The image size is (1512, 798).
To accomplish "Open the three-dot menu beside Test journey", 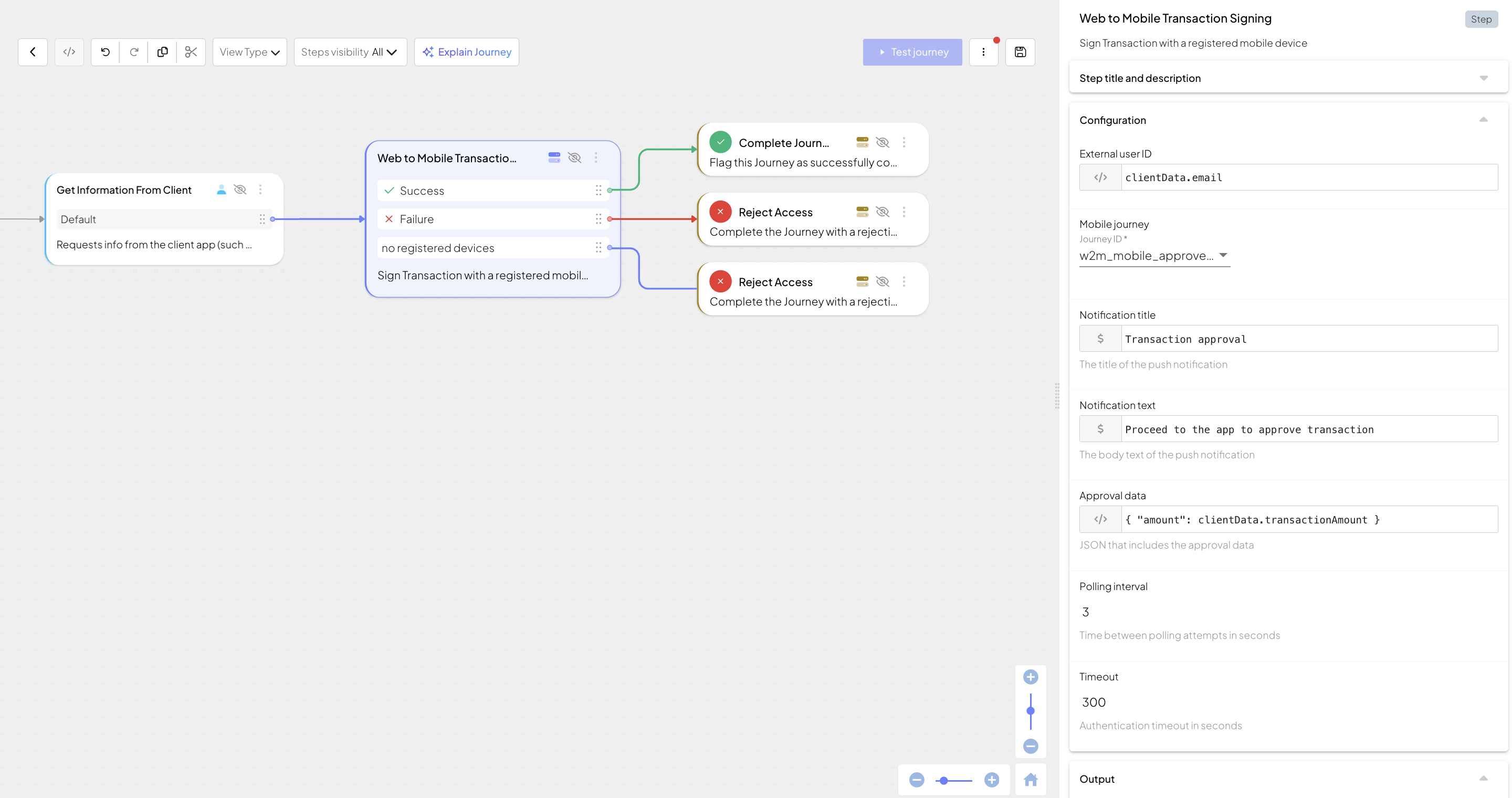I will tap(984, 51).
